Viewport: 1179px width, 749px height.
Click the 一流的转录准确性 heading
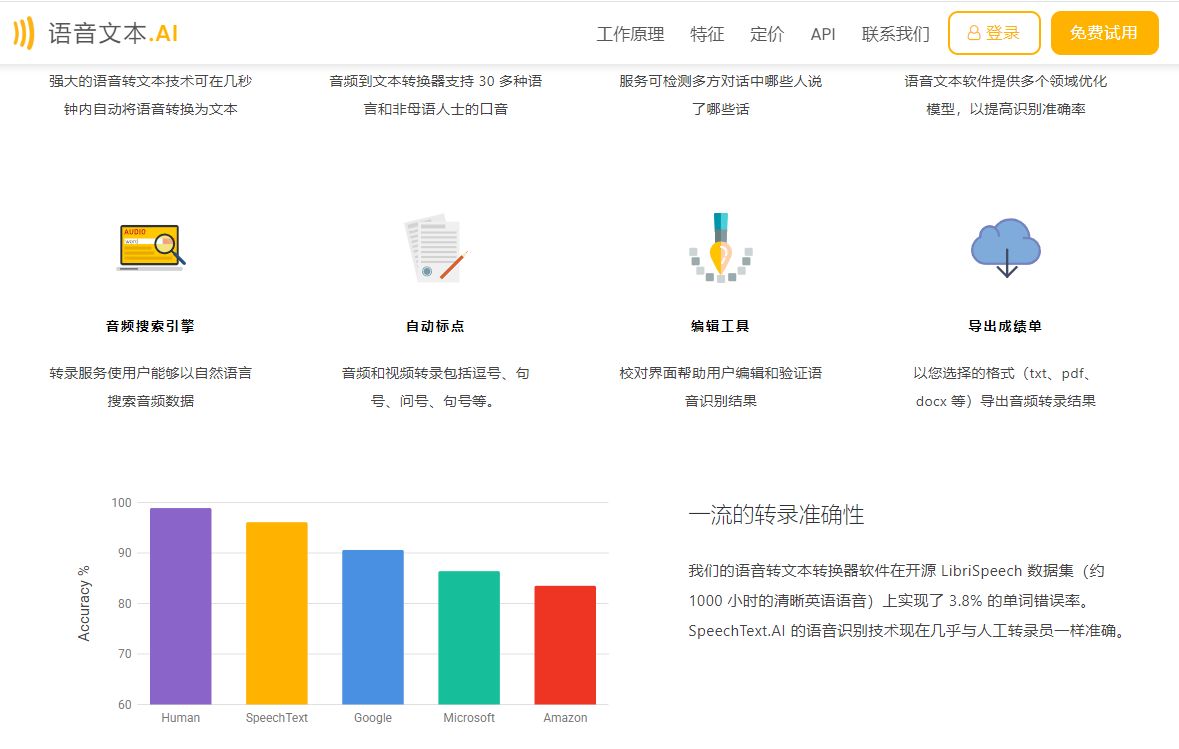(776, 515)
